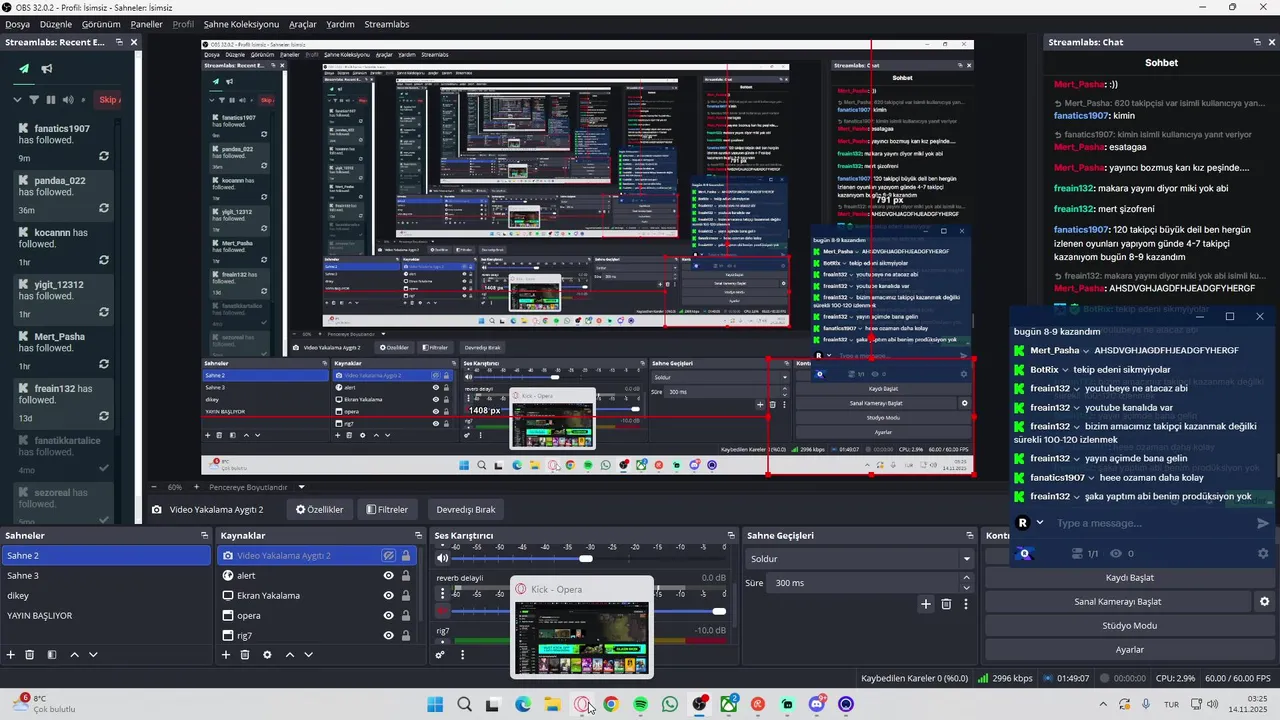Open Filtreler for the selected source
Viewport: 1280px width, 720px height.
[386, 509]
